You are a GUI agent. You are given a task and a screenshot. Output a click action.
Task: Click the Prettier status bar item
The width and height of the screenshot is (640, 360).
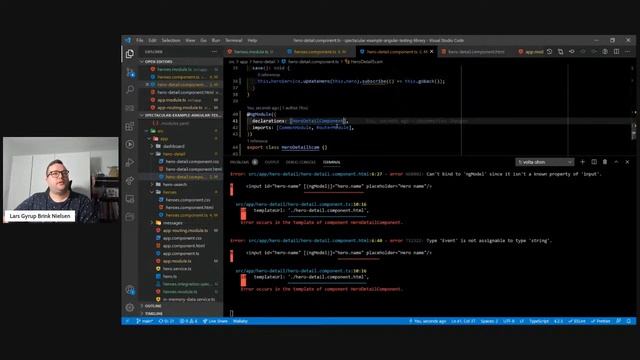(600, 321)
